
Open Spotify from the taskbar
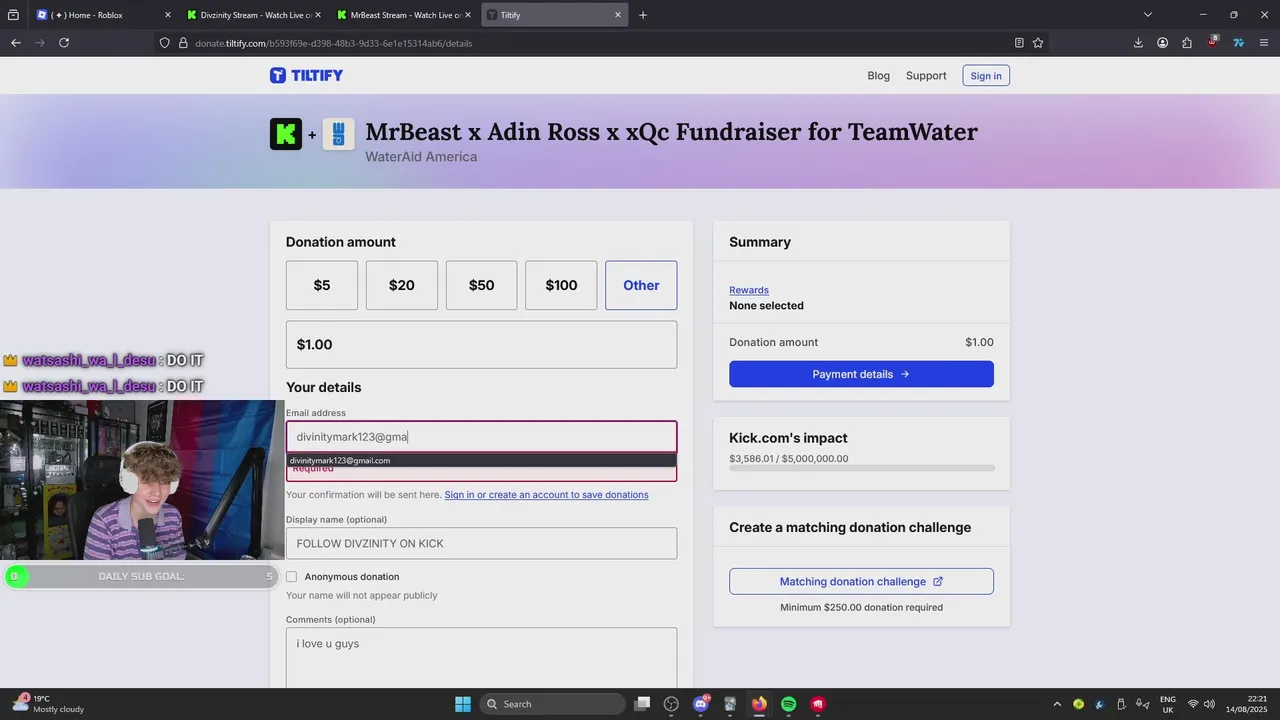[x=788, y=704]
